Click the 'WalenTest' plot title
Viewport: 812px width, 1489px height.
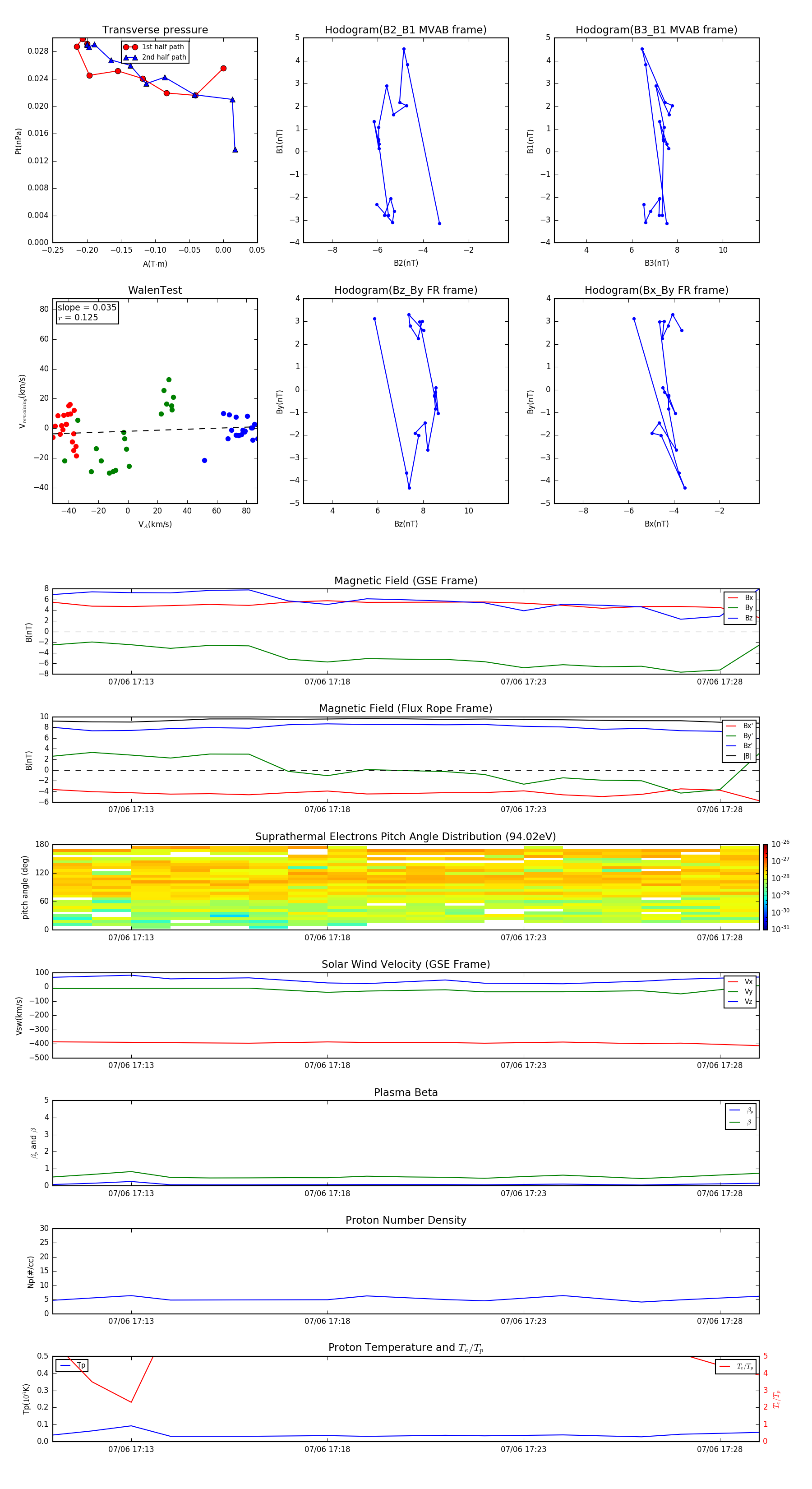[155, 290]
